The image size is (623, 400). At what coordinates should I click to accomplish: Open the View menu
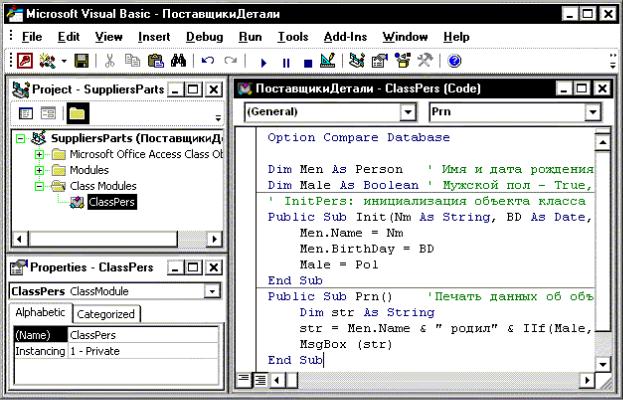[x=108, y=37]
